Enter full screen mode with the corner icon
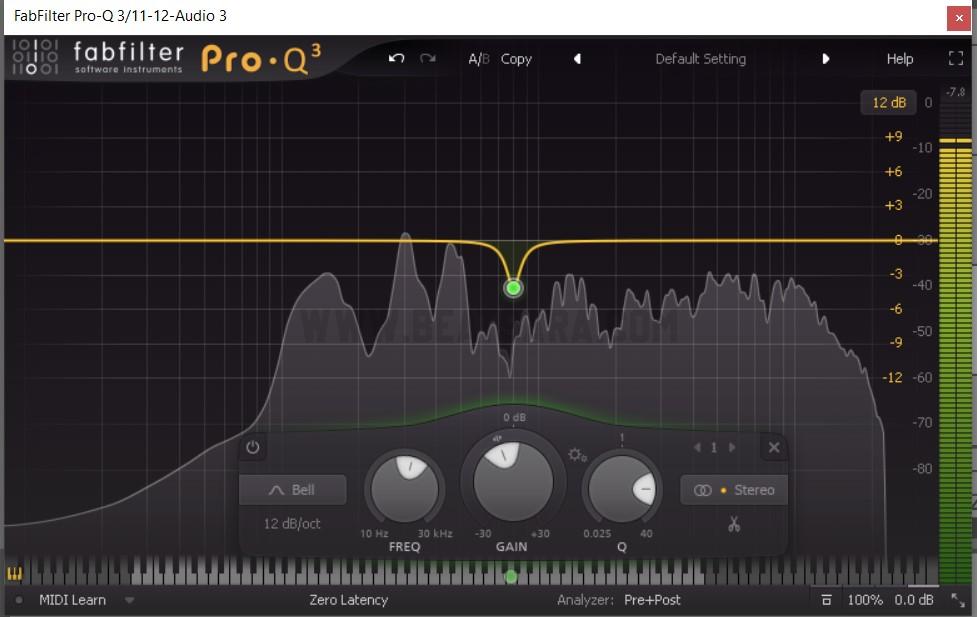977x617 pixels. coord(955,59)
